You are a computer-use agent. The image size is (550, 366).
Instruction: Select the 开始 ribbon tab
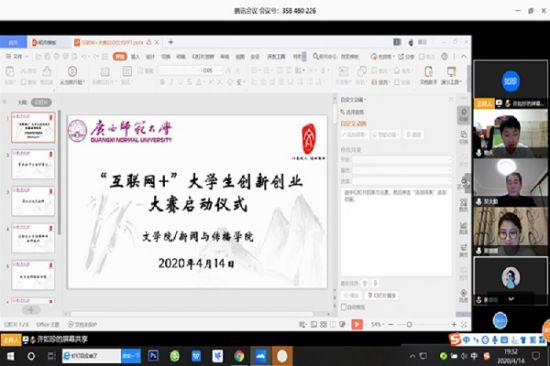[120, 56]
